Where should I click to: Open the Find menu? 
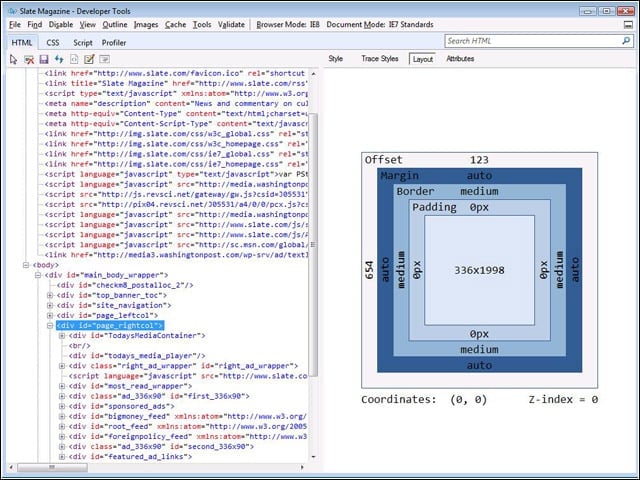click(35, 24)
